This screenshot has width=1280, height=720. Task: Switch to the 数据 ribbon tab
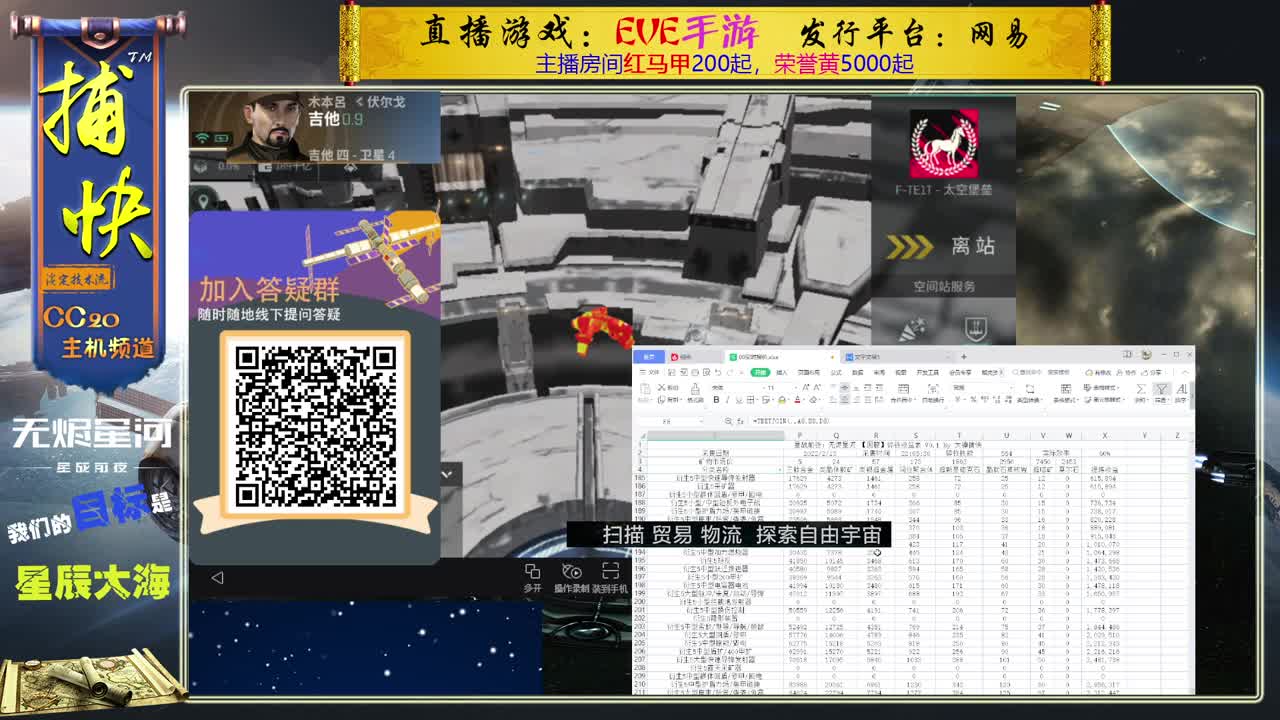[x=857, y=372]
